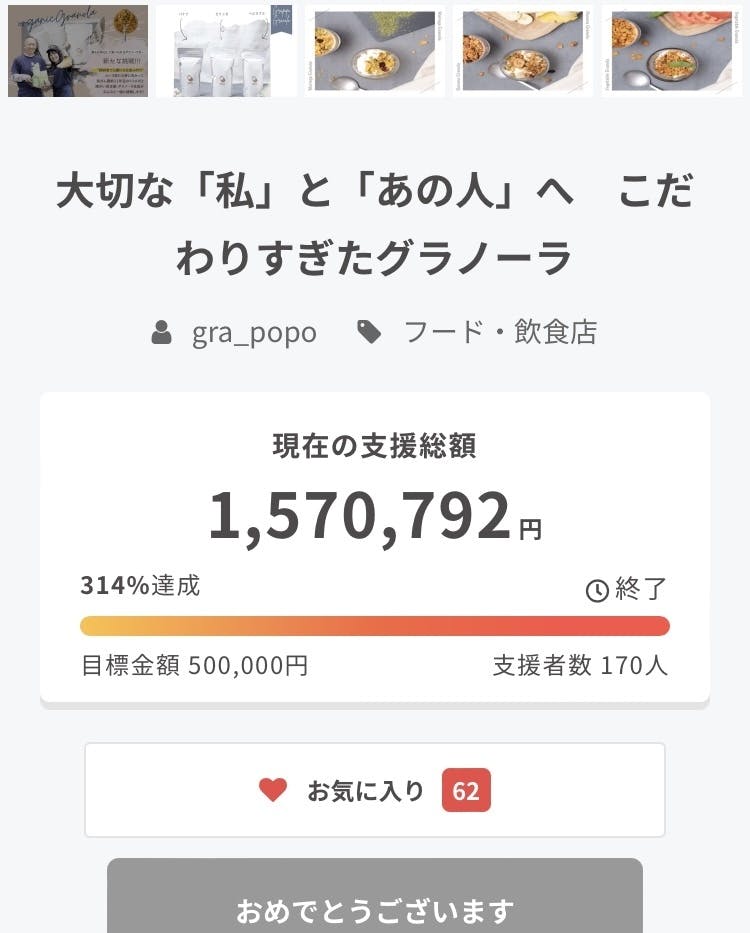The width and height of the screenshot is (750, 933).
Task: Click the clock icon next to 終了
Action: (x=597, y=591)
